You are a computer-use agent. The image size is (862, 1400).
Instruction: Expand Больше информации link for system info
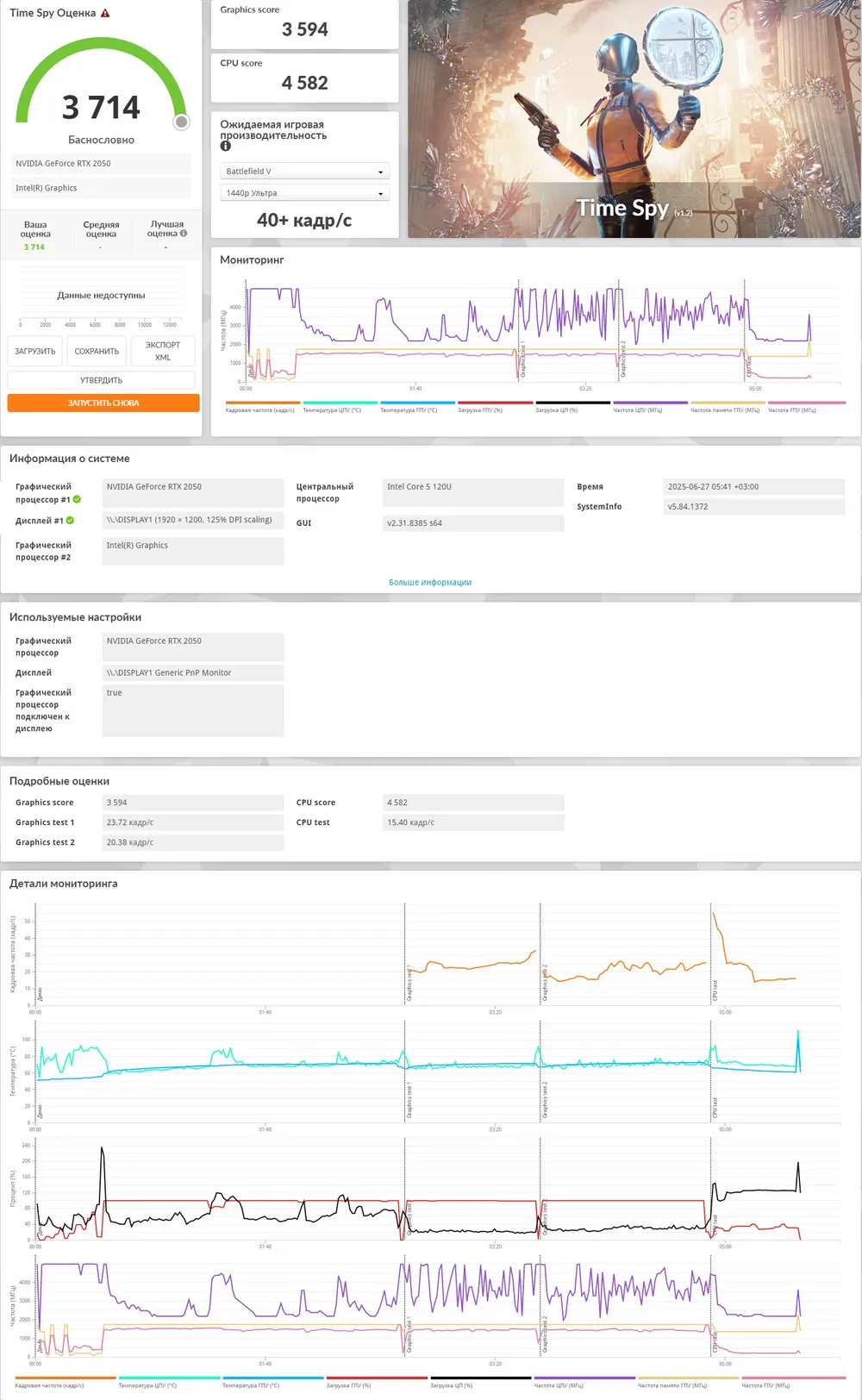430,582
